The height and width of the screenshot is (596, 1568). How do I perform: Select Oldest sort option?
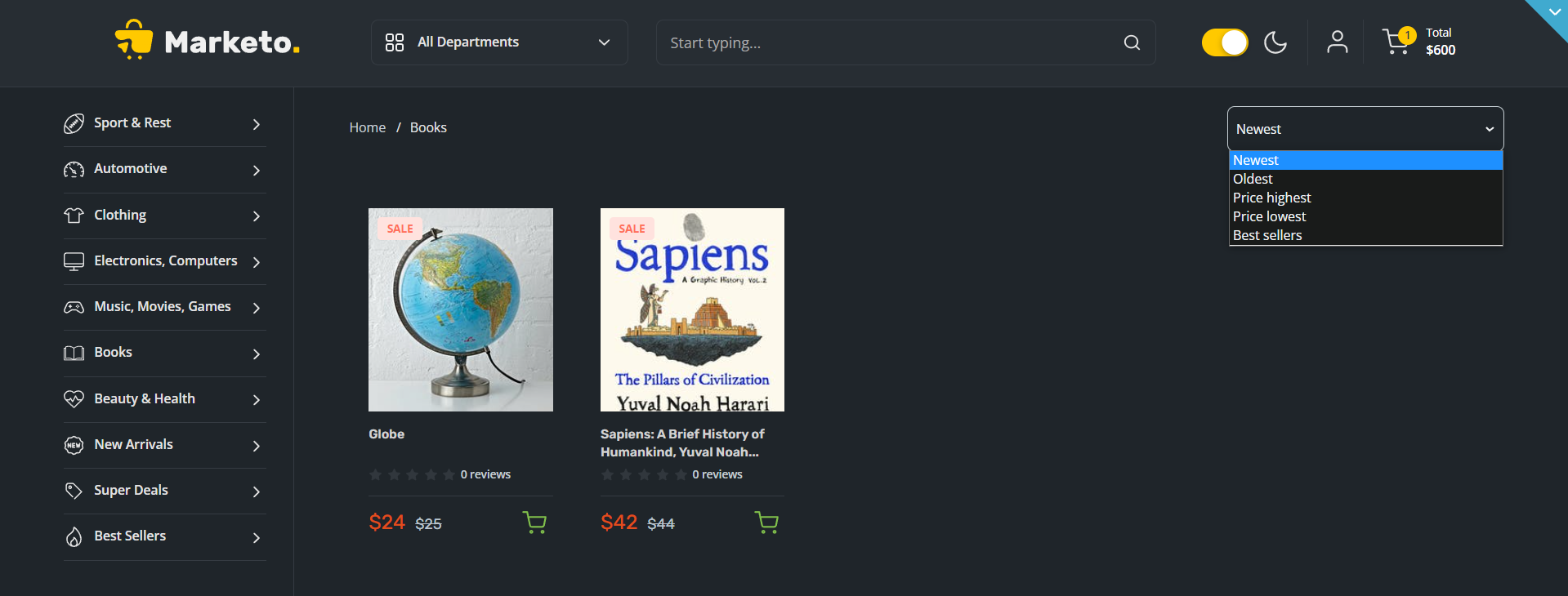1366,179
